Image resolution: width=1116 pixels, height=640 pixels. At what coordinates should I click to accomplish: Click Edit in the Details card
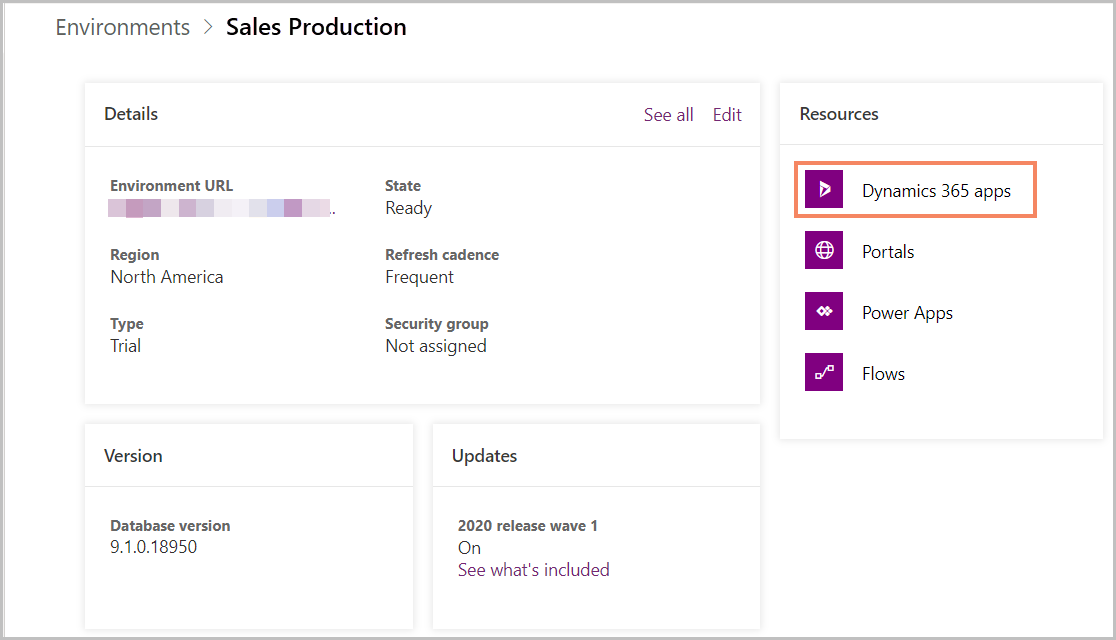point(727,115)
